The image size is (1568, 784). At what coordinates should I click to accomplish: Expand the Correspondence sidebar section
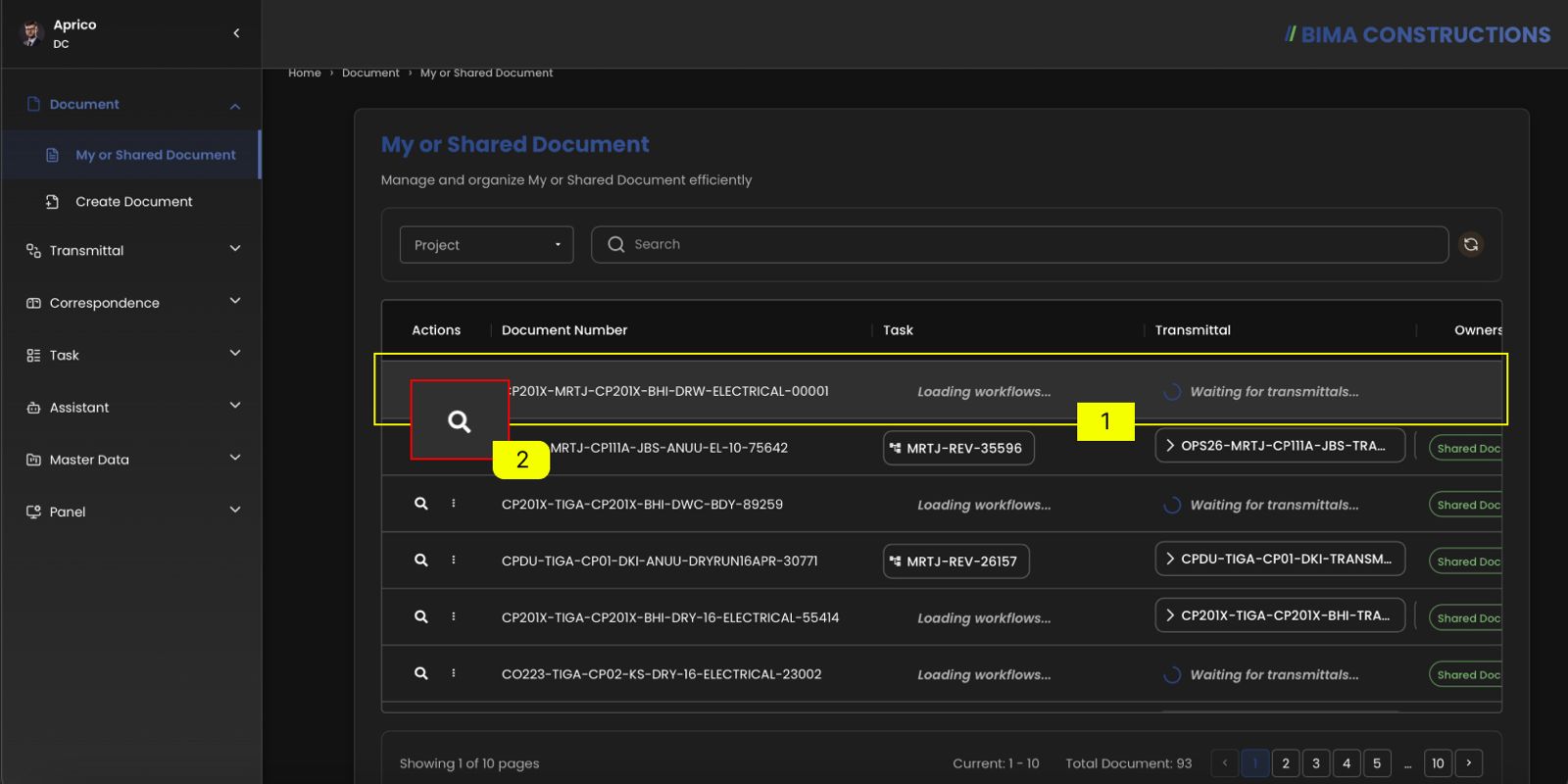(235, 301)
